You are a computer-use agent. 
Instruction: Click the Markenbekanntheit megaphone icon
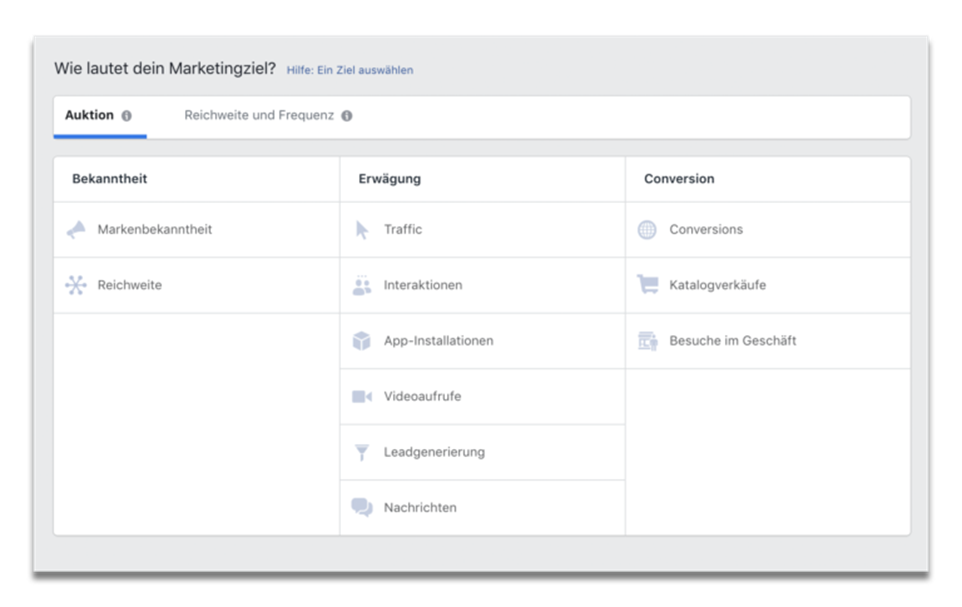click(76, 230)
